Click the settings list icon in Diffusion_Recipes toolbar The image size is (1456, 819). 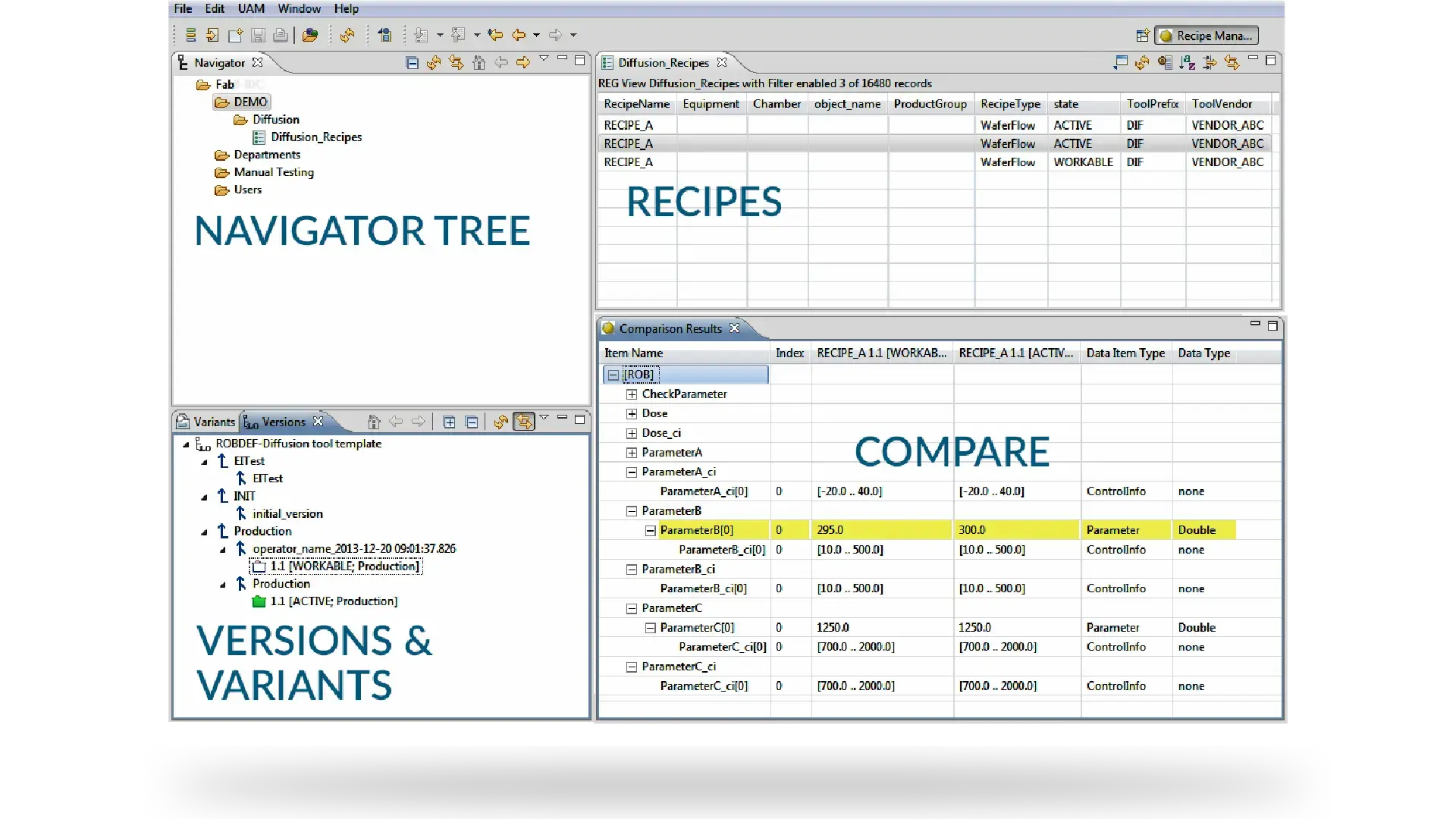(1165, 63)
